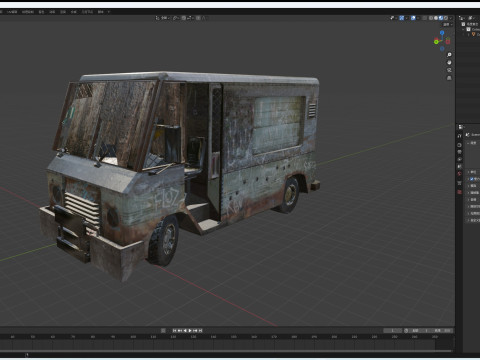Switch to solid viewport shading

436,18
